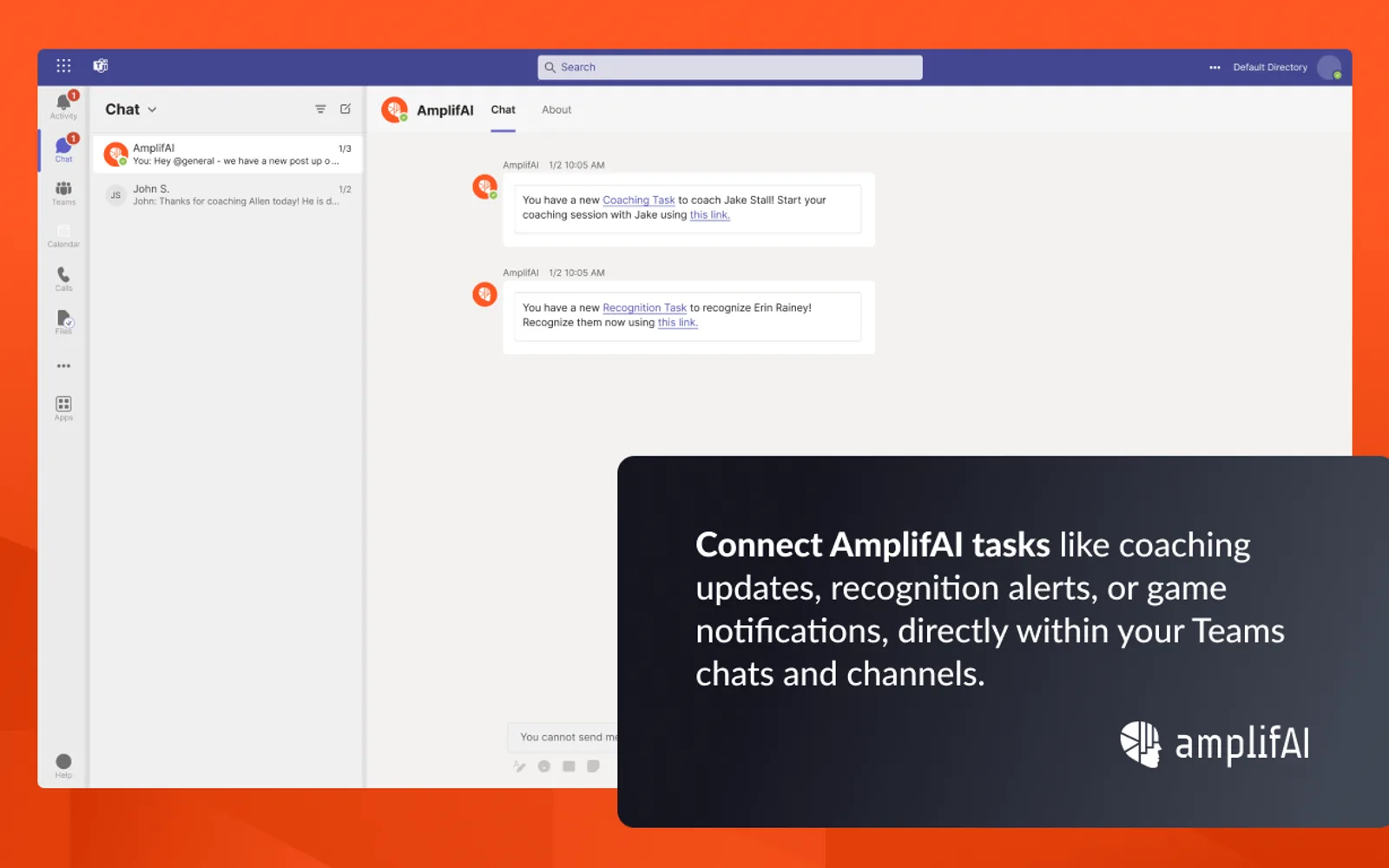Open the app launcher grid icon
The height and width of the screenshot is (868, 1389).
tap(63, 66)
